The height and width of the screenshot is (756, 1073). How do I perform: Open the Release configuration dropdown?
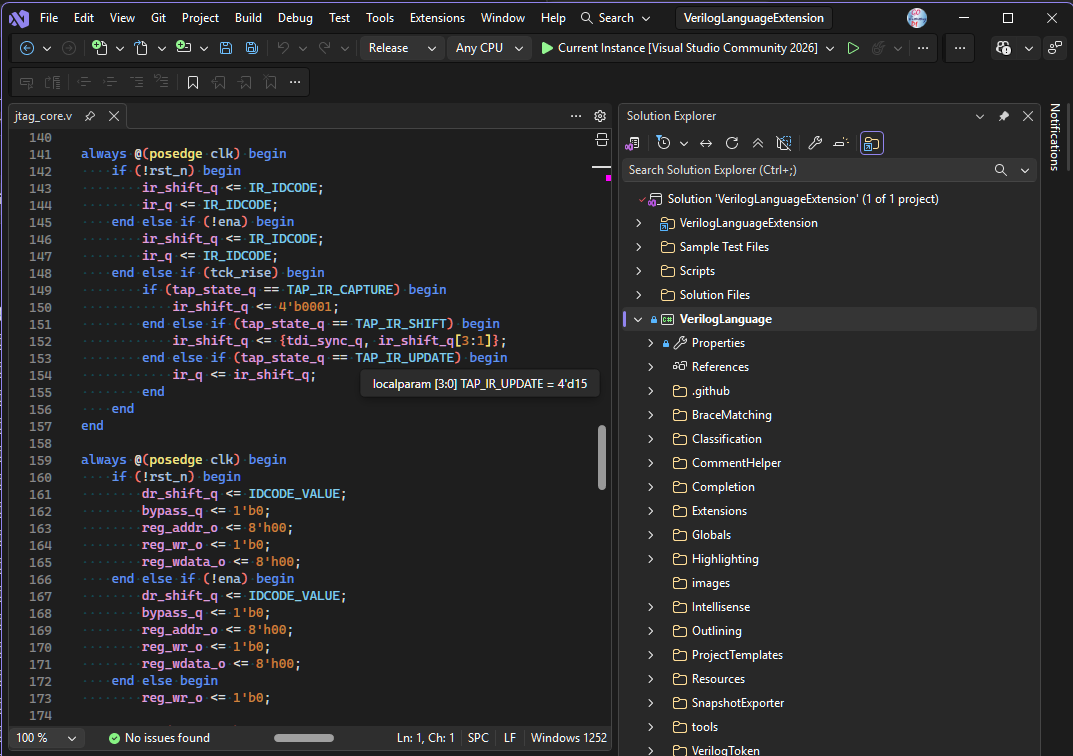[x=401, y=48]
